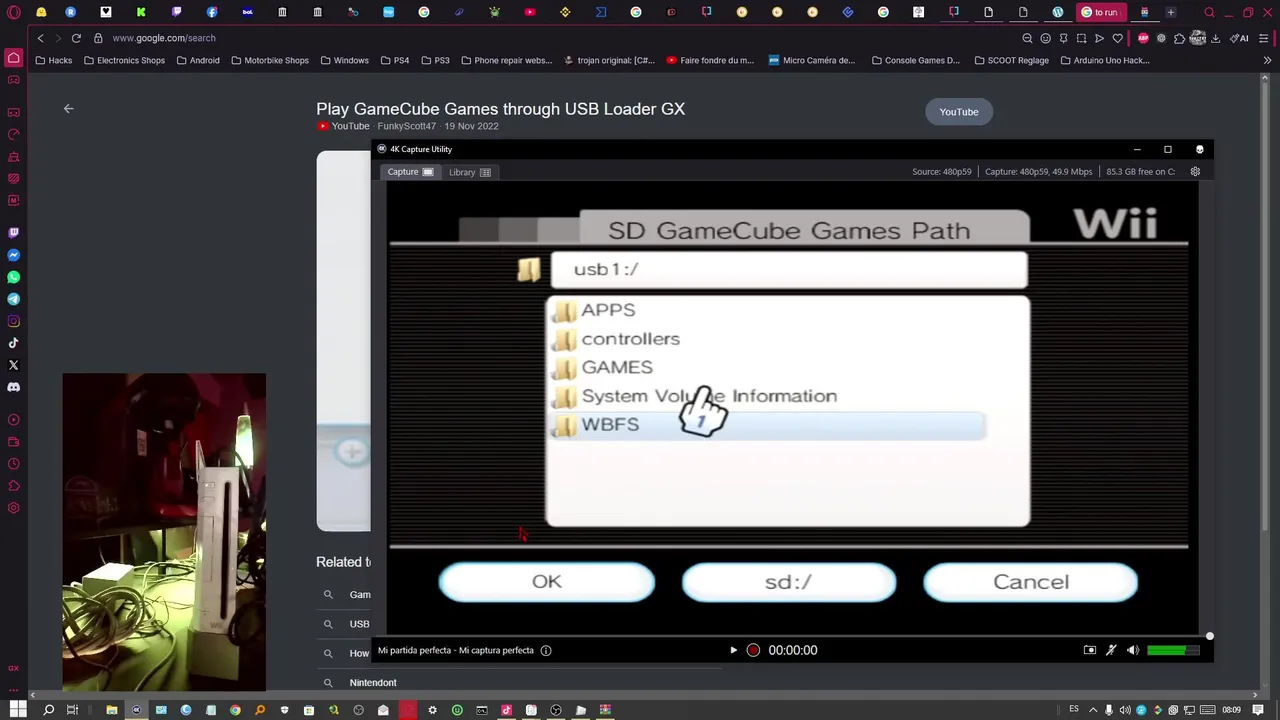Click the webcam overlay thumbnail

(x=164, y=532)
